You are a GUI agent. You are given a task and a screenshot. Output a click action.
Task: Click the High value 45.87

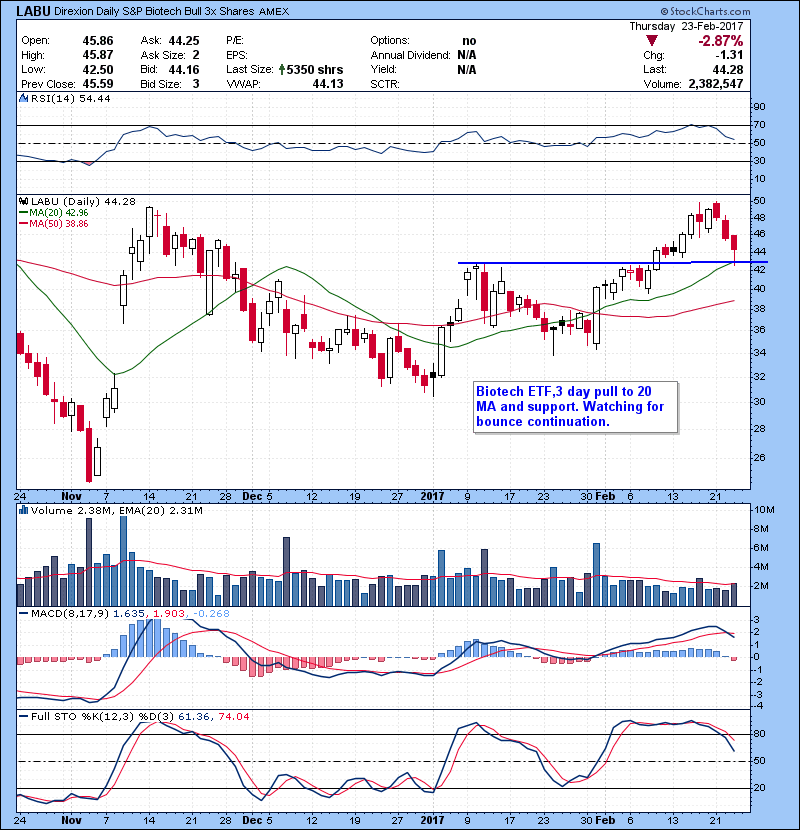98,55
